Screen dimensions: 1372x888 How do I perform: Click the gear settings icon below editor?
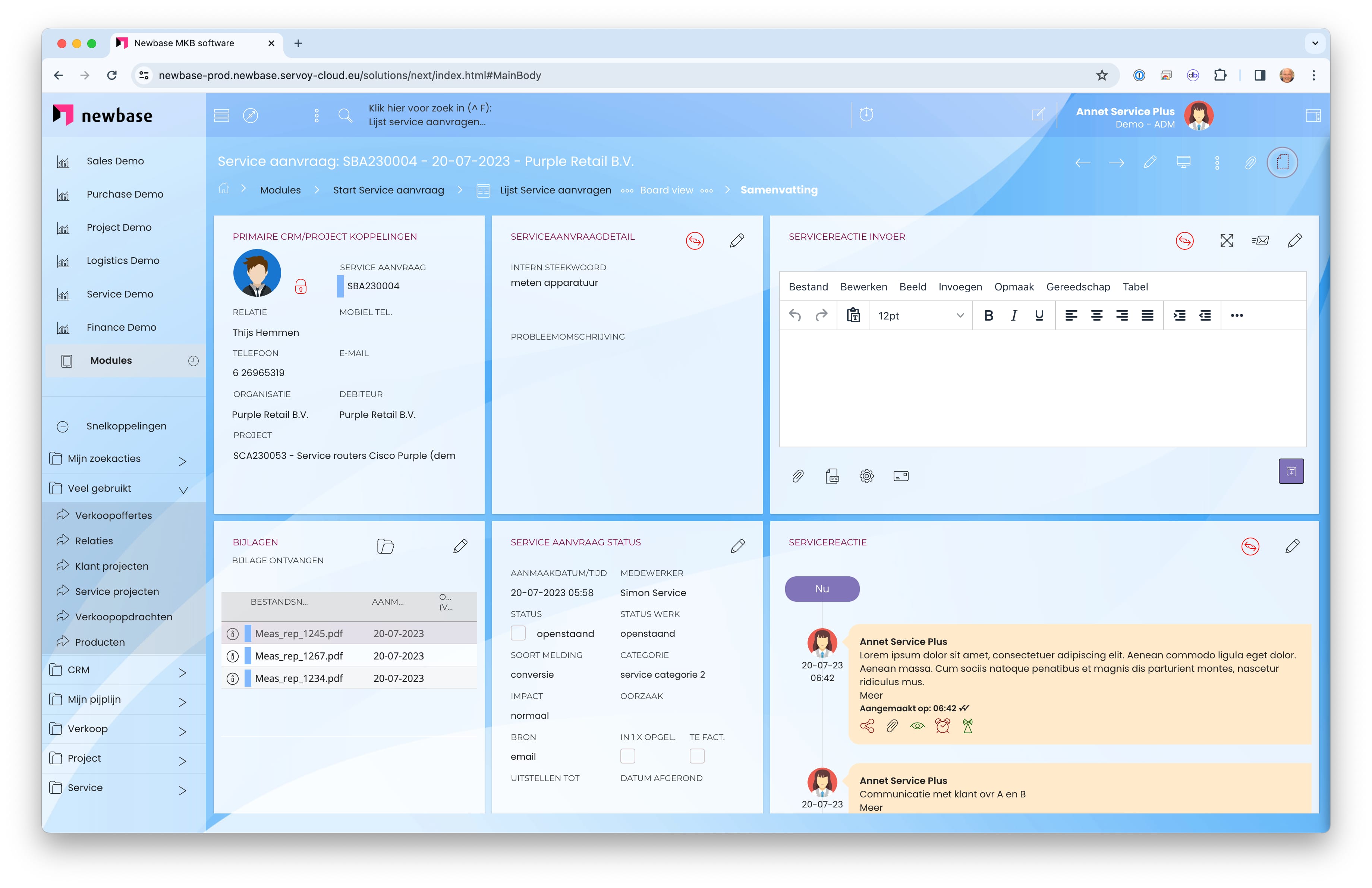coord(866,476)
